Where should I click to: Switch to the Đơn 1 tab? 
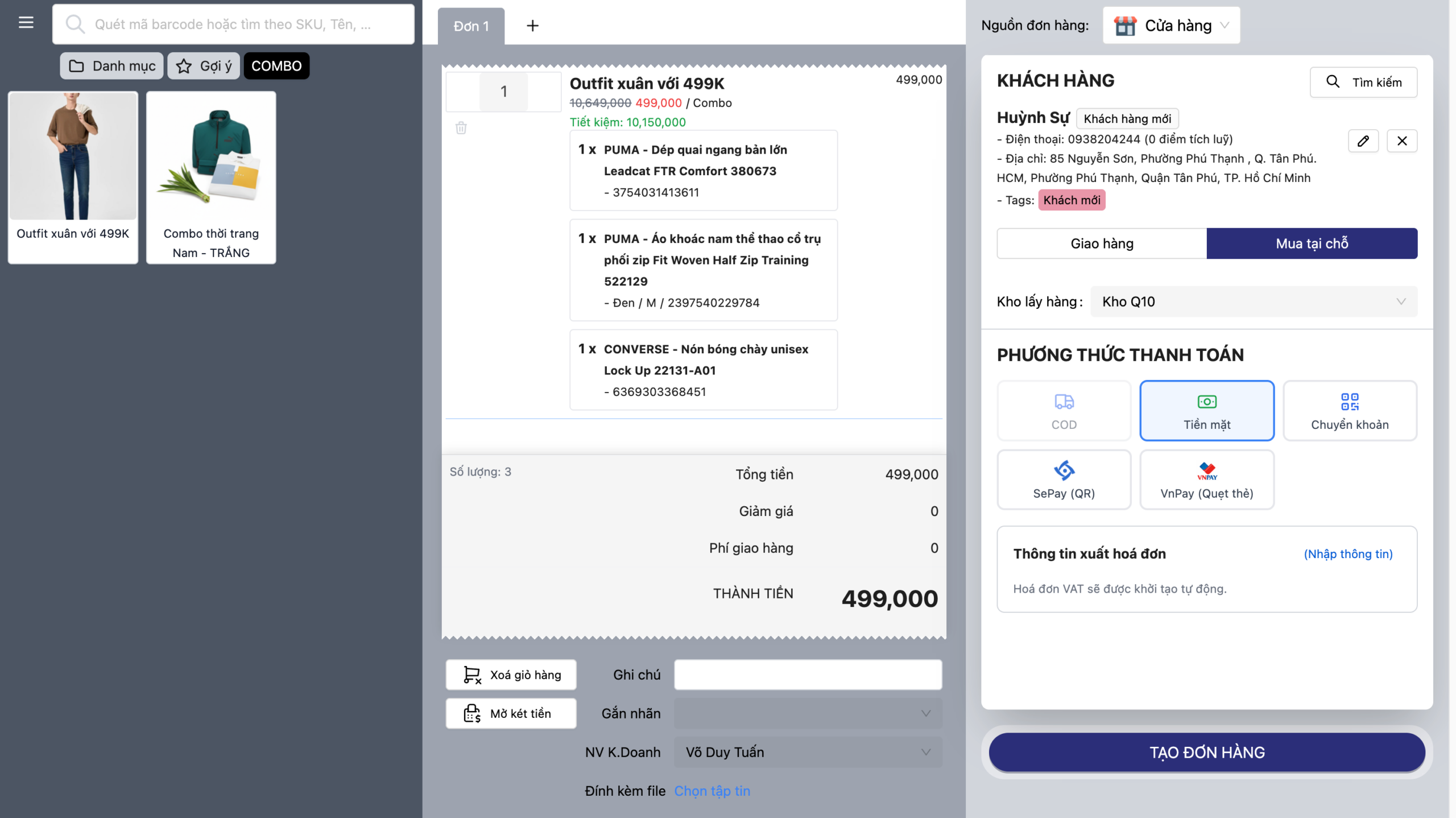(471, 26)
